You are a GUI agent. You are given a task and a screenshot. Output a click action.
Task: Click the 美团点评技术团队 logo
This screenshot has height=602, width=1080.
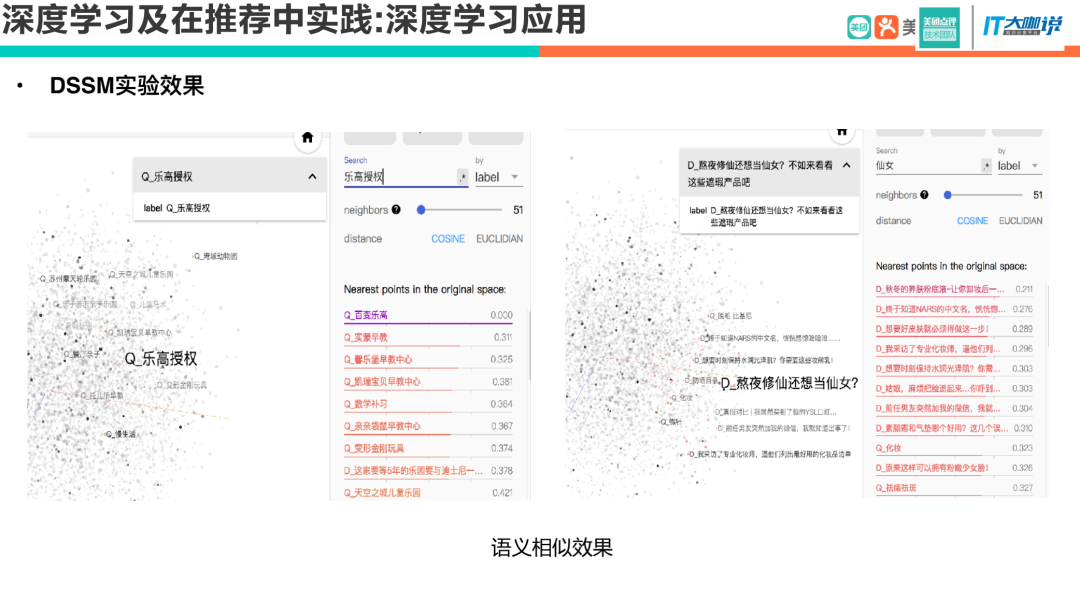tap(938, 27)
